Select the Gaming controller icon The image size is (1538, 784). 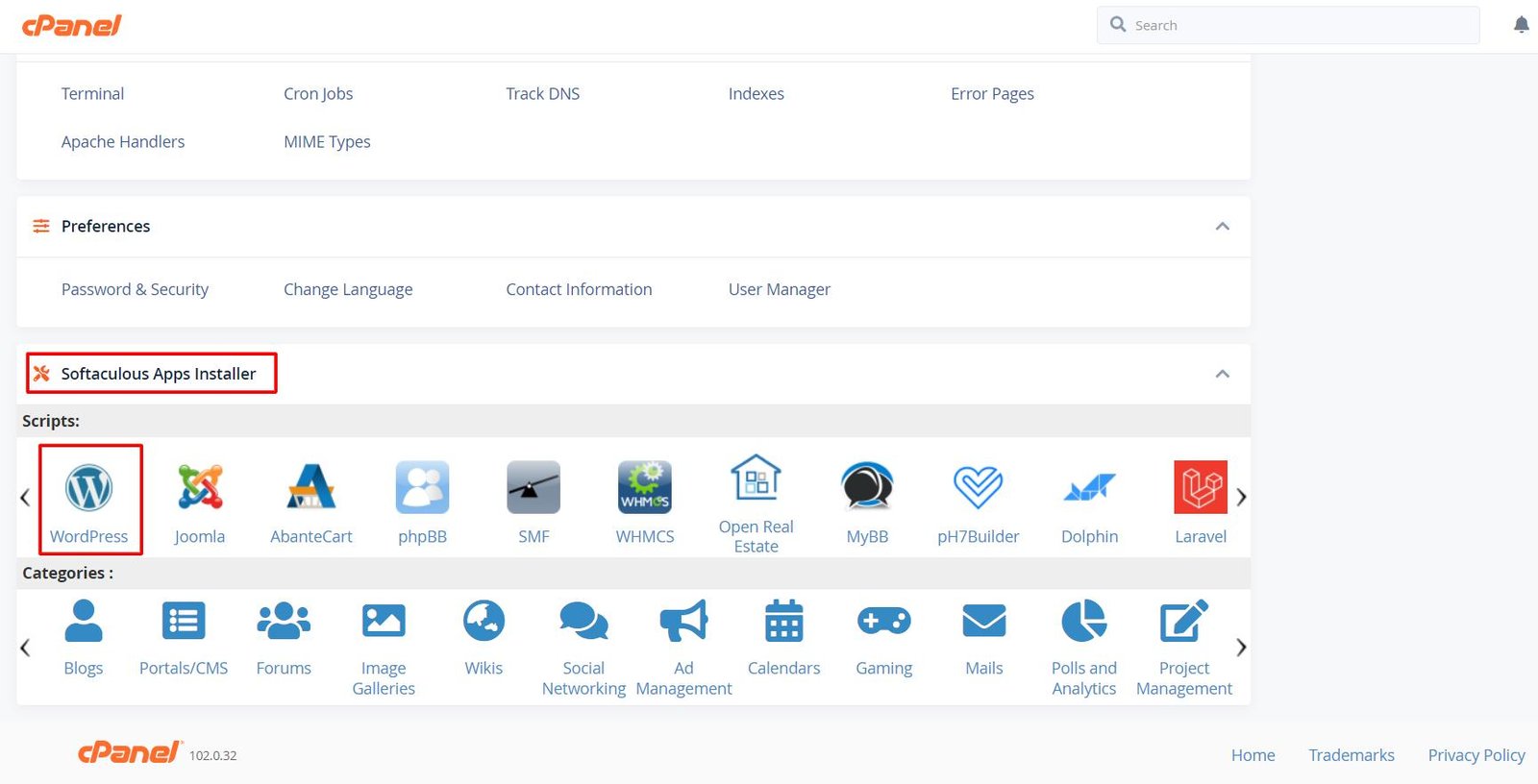[x=884, y=621]
